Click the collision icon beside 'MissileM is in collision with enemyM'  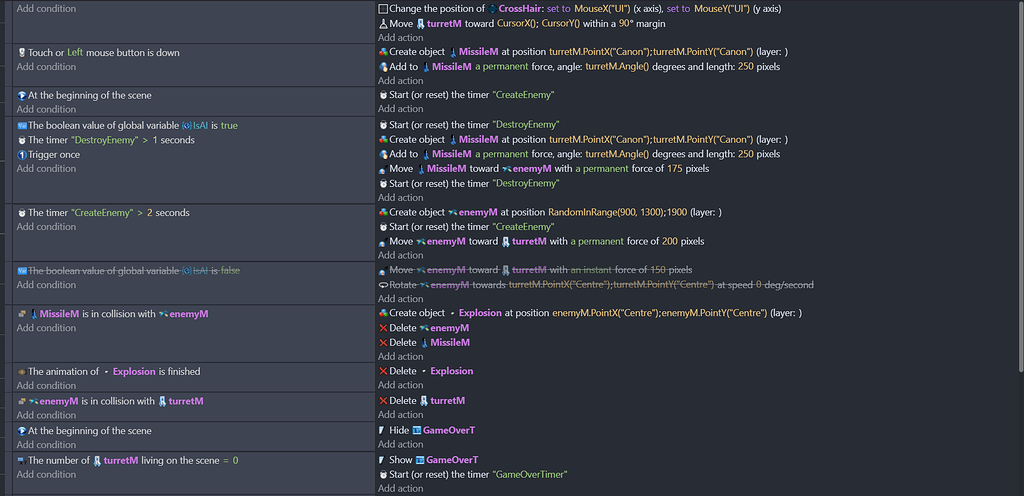click(x=22, y=314)
